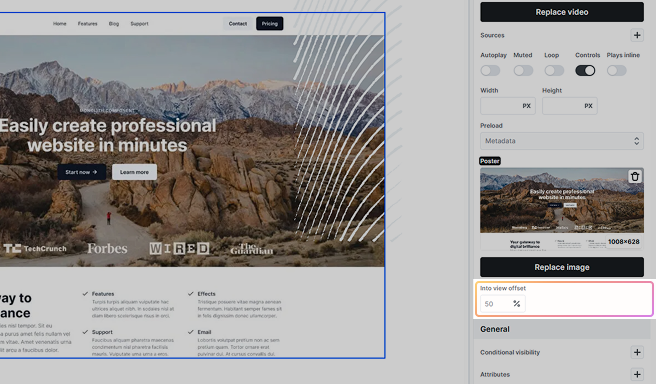Open the Height PX unit selector
Viewport: 656px width, 384px height.
(x=588, y=106)
